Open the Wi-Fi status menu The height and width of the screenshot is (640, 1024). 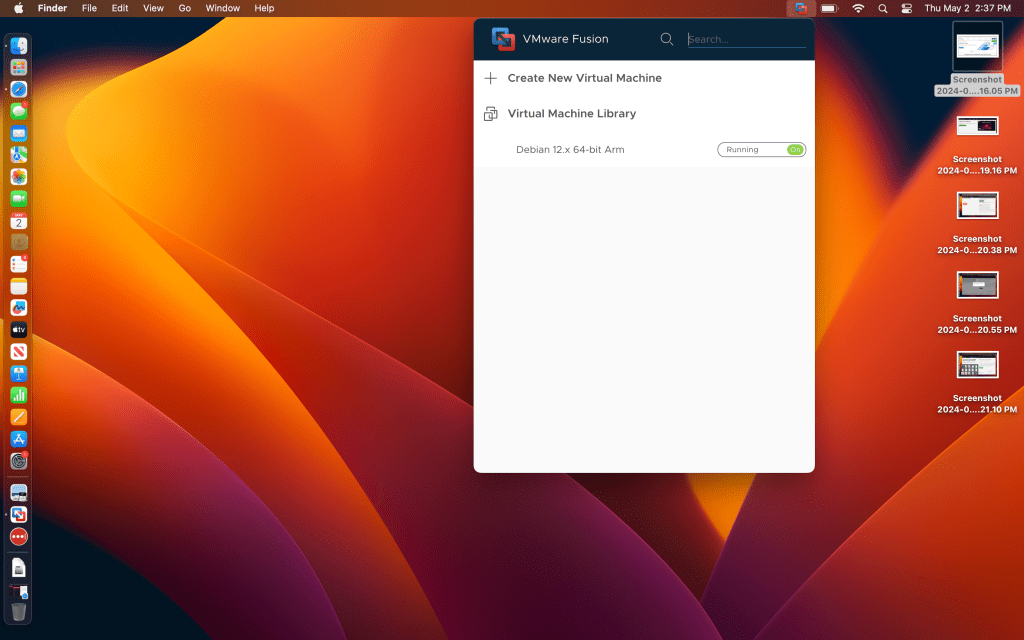(x=857, y=8)
